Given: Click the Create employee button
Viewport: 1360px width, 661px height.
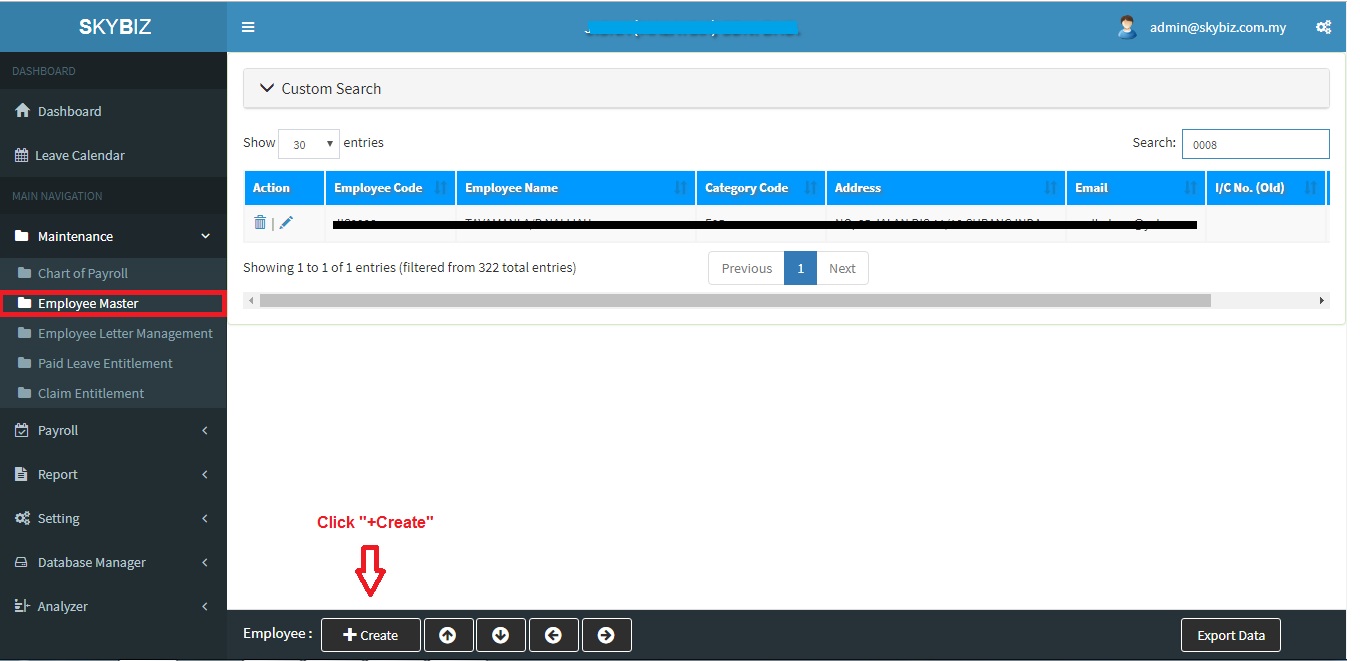Looking at the screenshot, I should tap(371, 635).
